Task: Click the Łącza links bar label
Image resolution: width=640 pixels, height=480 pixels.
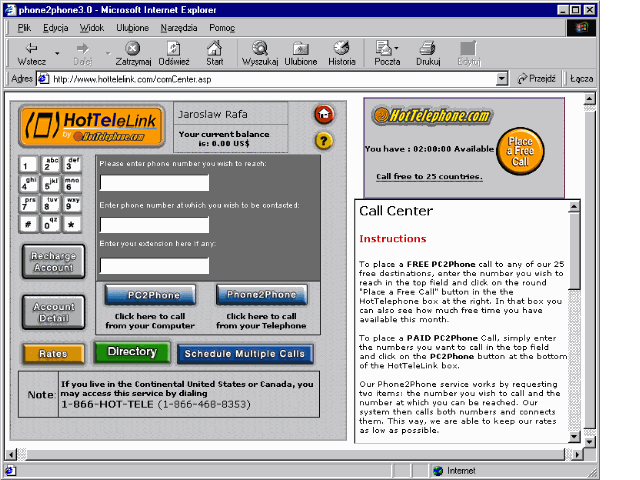Action: [582, 79]
